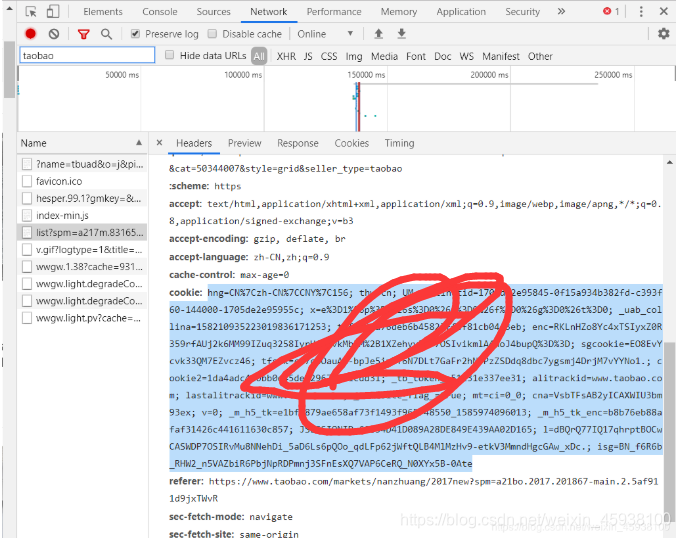Select the Headers sub-tab
The image size is (681, 538).
(x=194, y=143)
